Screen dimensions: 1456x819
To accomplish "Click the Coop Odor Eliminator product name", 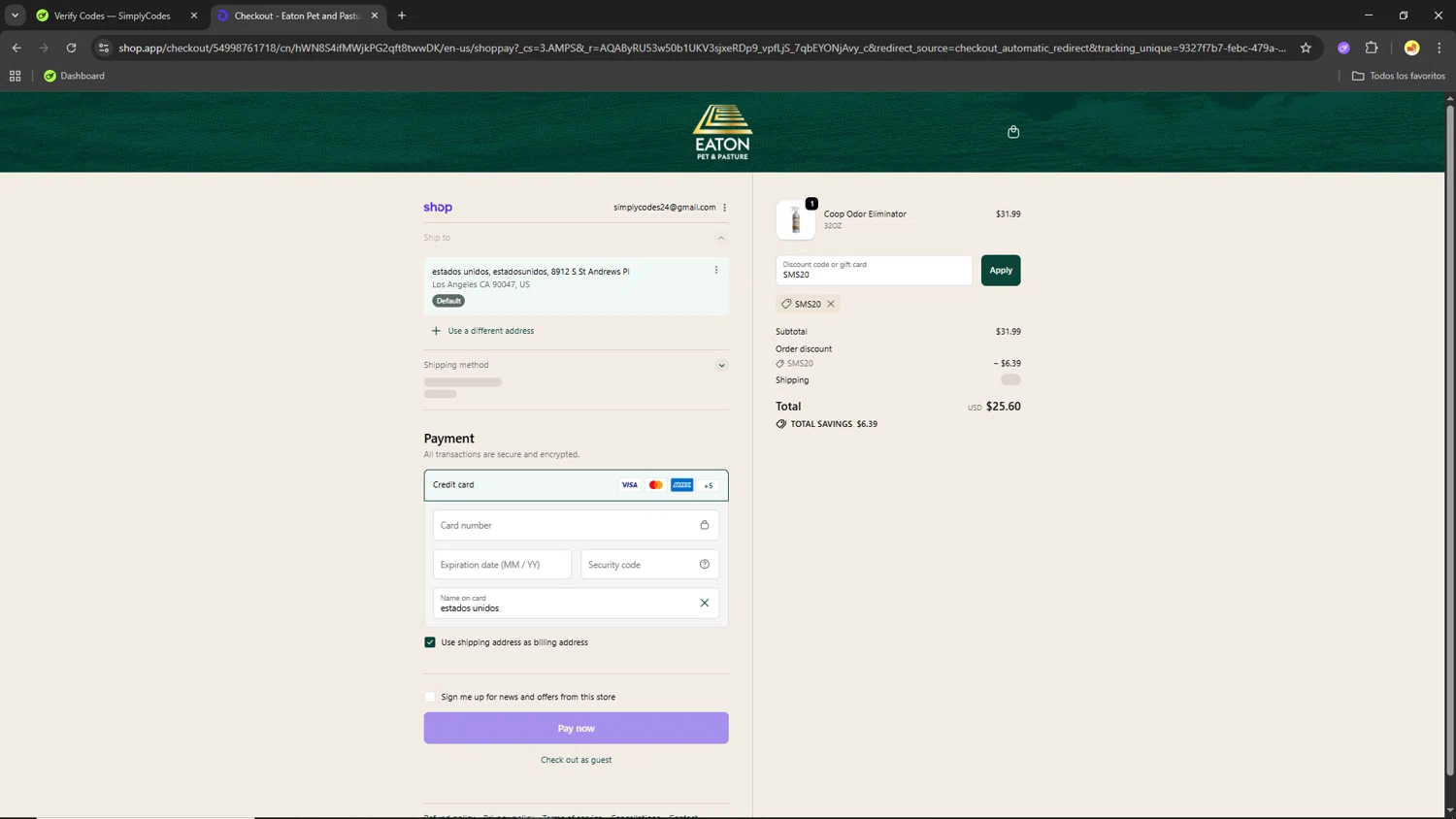I will coord(865,213).
